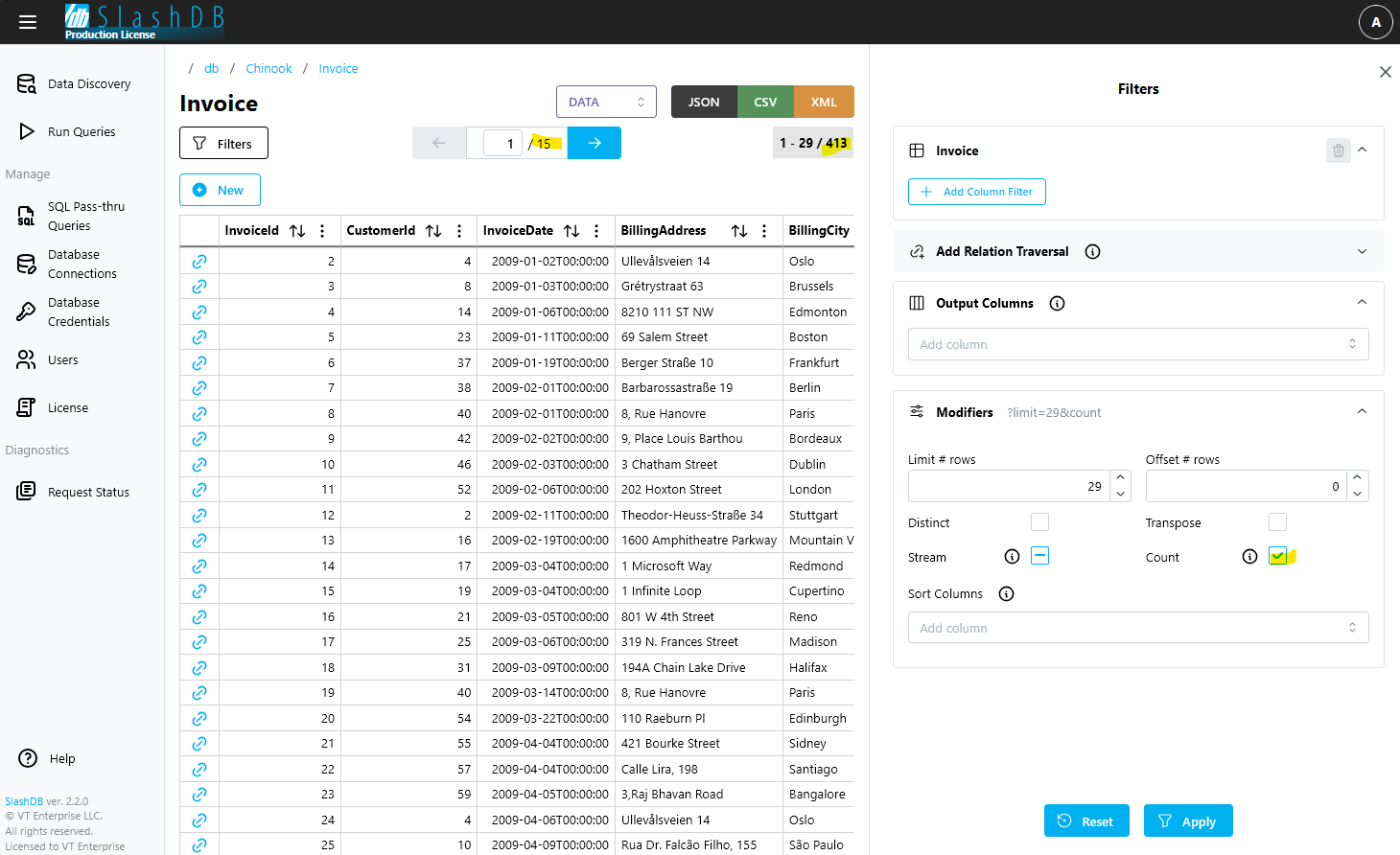Click the Invoice breadcrumb link
This screenshot has width=1400, height=855.
(x=338, y=69)
